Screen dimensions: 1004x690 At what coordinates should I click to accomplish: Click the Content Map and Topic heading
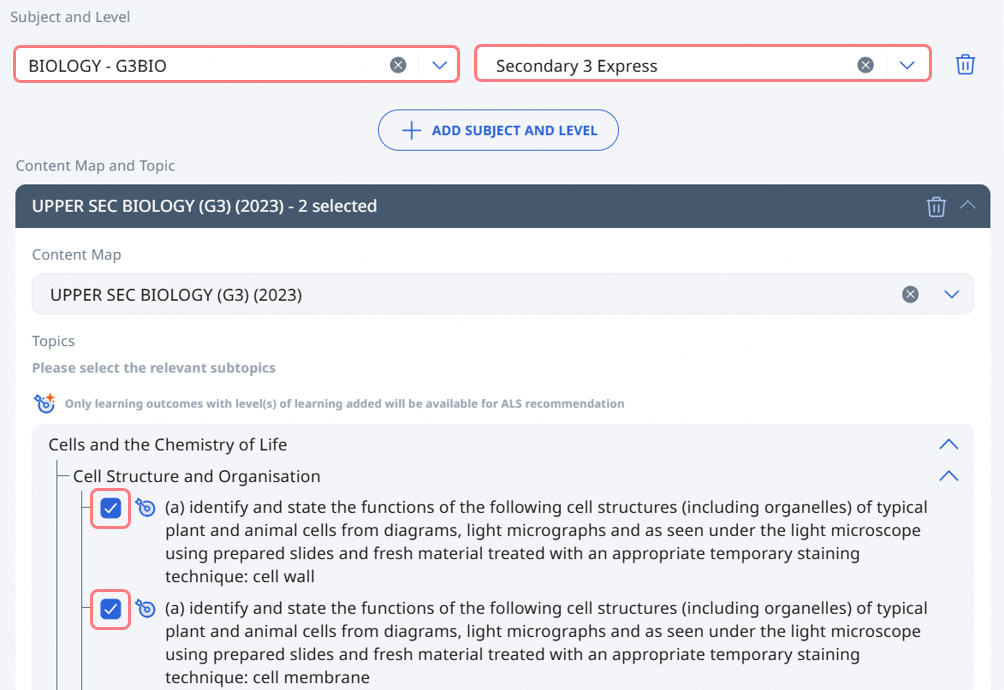[95, 166]
